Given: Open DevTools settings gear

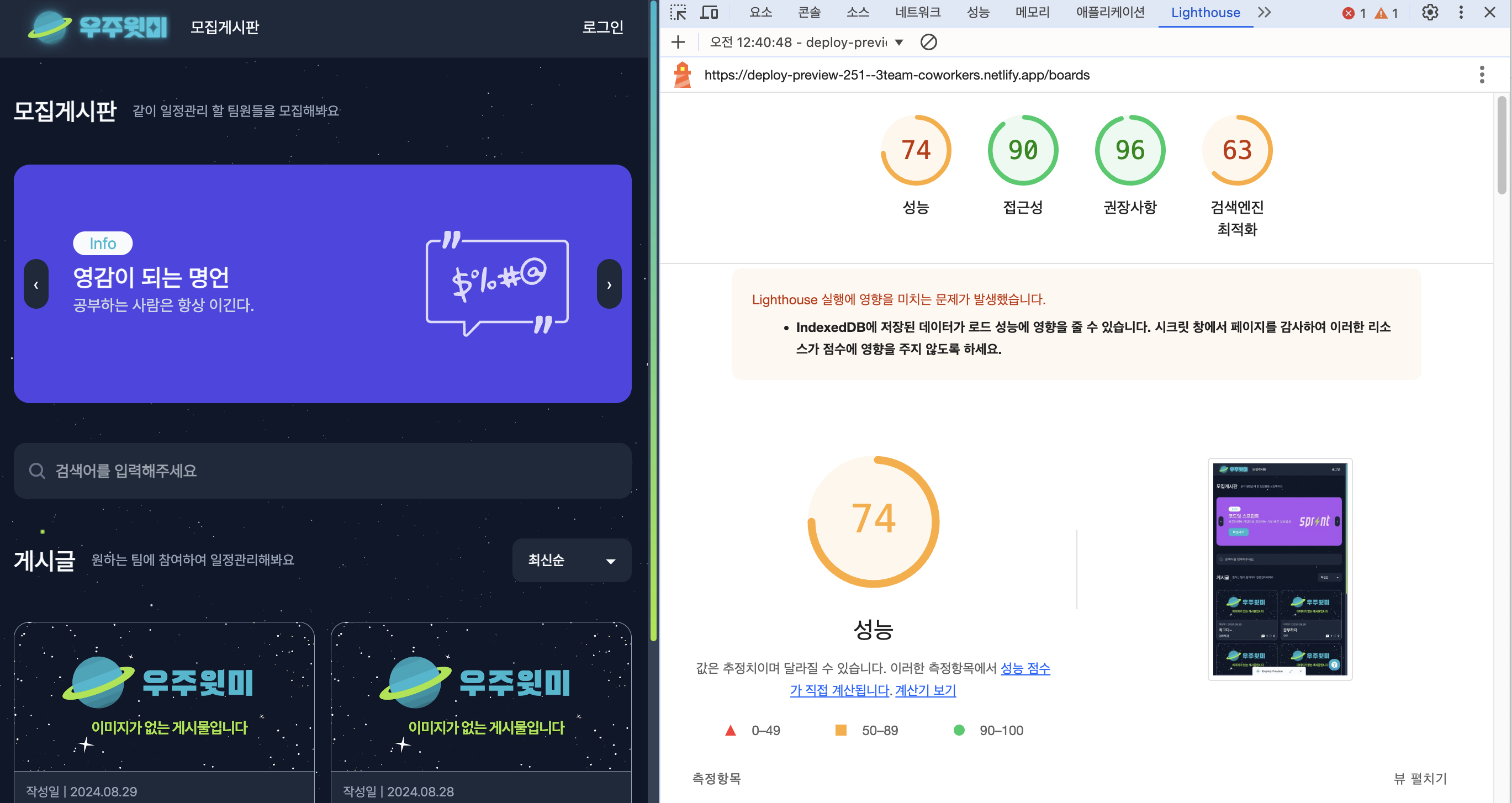Looking at the screenshot, I should (x=1430, y=12).
